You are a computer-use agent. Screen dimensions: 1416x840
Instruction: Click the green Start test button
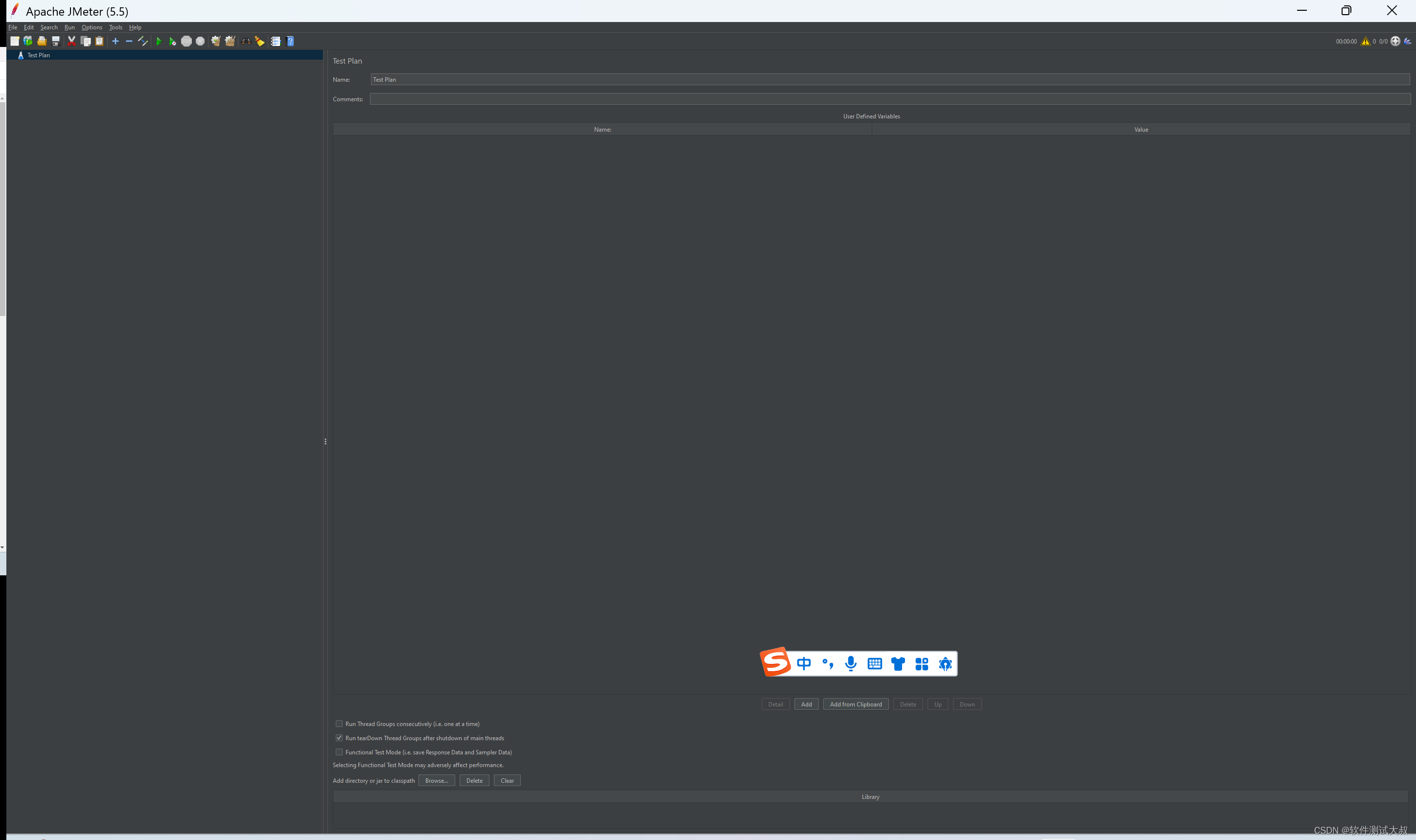coord(159,41)
